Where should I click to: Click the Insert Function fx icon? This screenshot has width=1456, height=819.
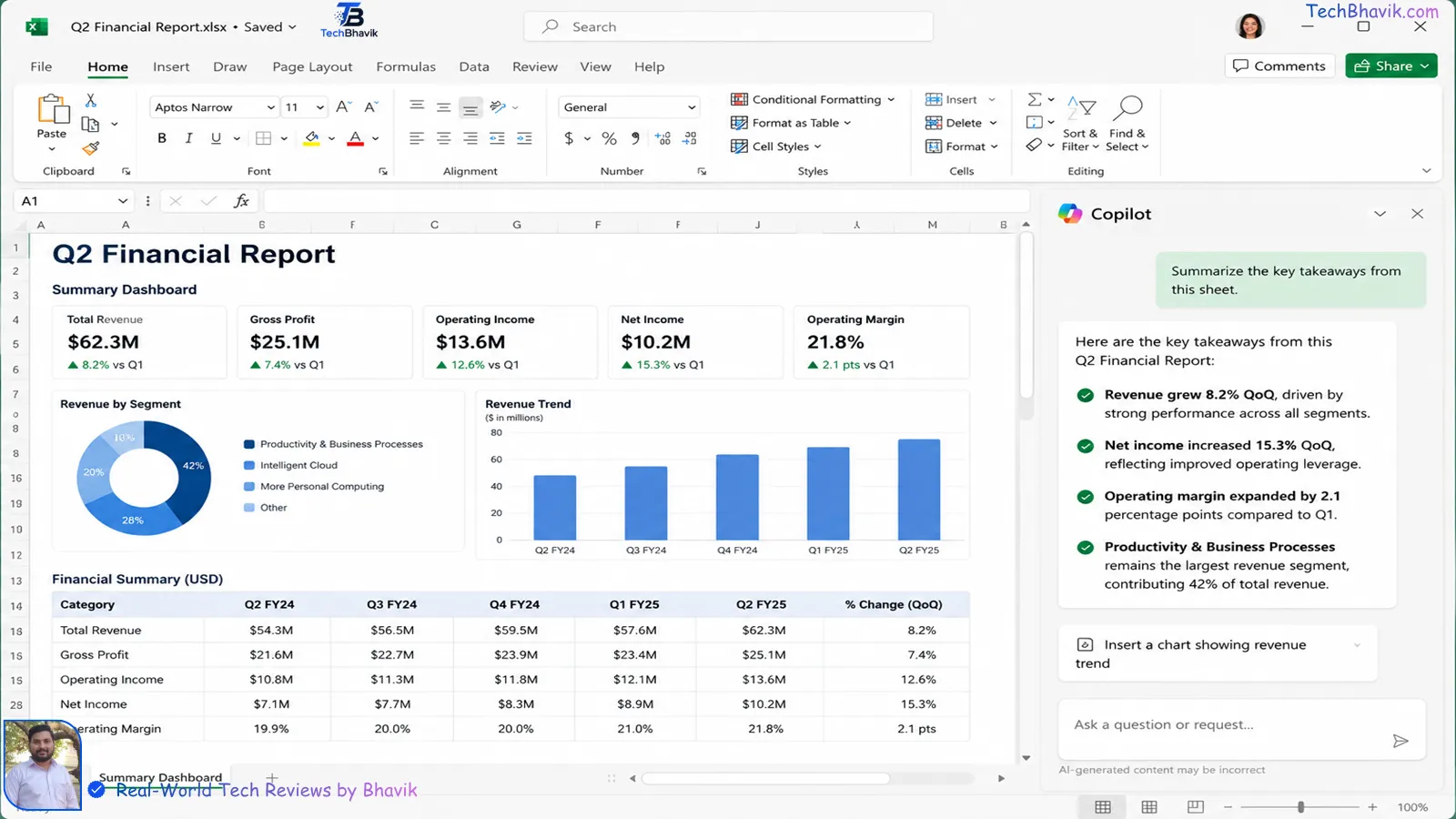coord(241,201)
